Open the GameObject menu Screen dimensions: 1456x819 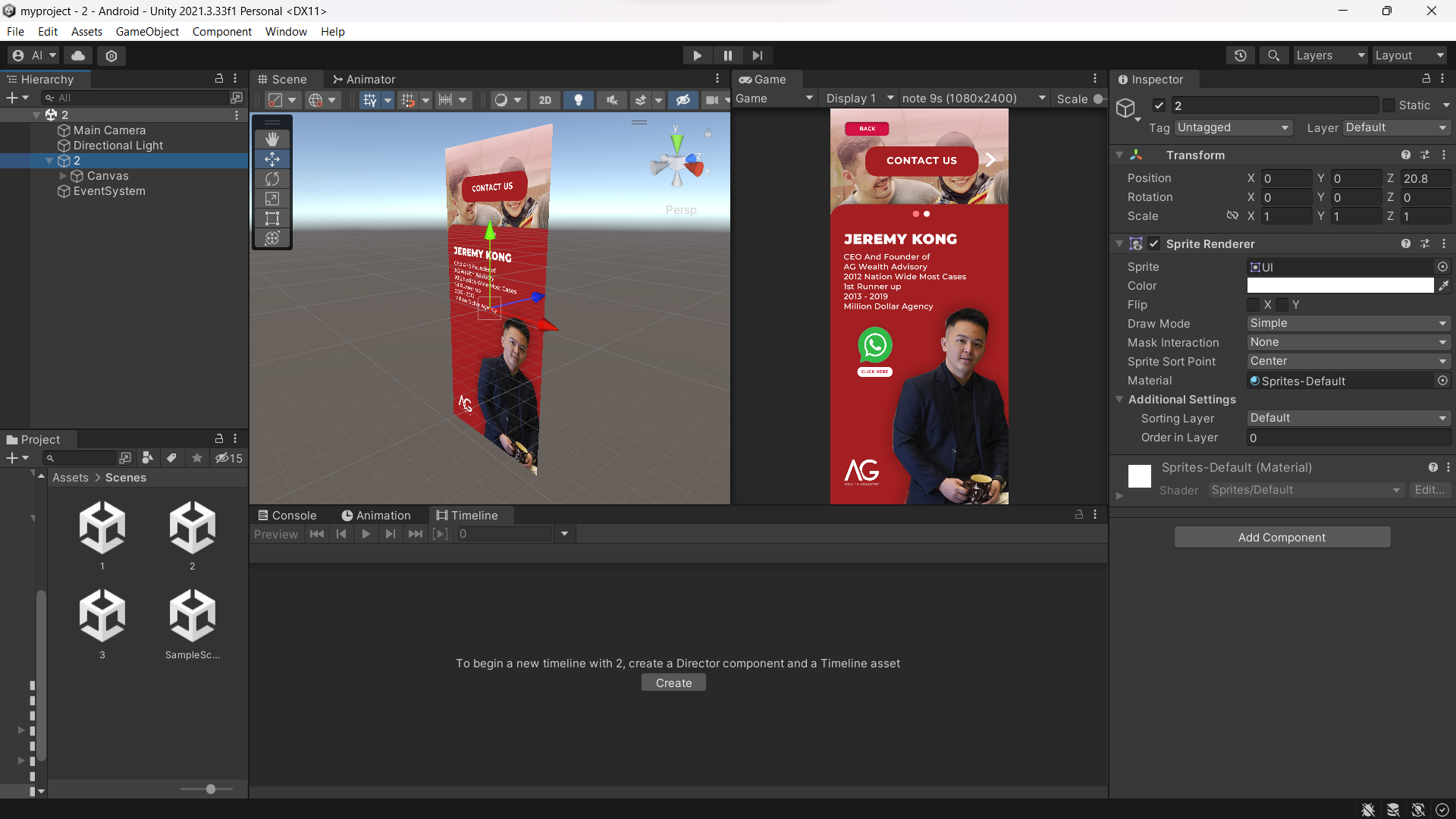point(147,31)
